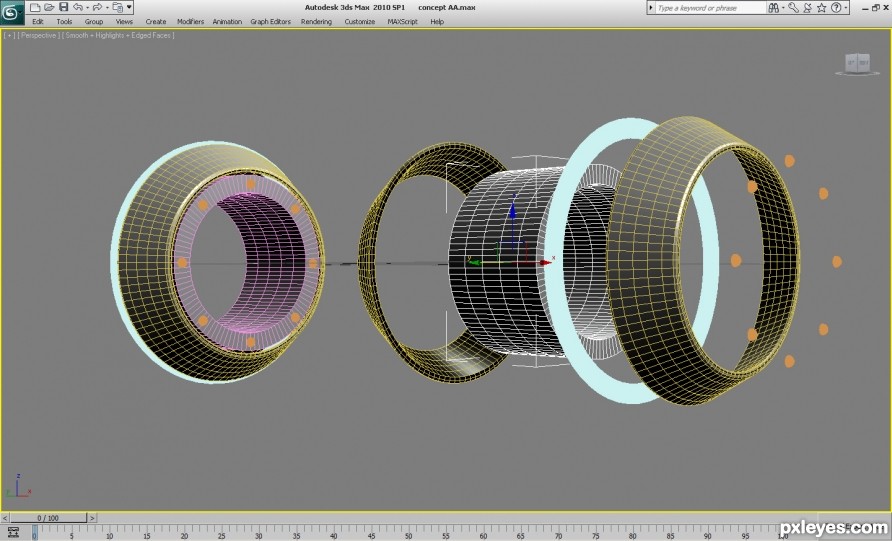
Task: Open the Tools menu
Action: (x=64, y=22)
